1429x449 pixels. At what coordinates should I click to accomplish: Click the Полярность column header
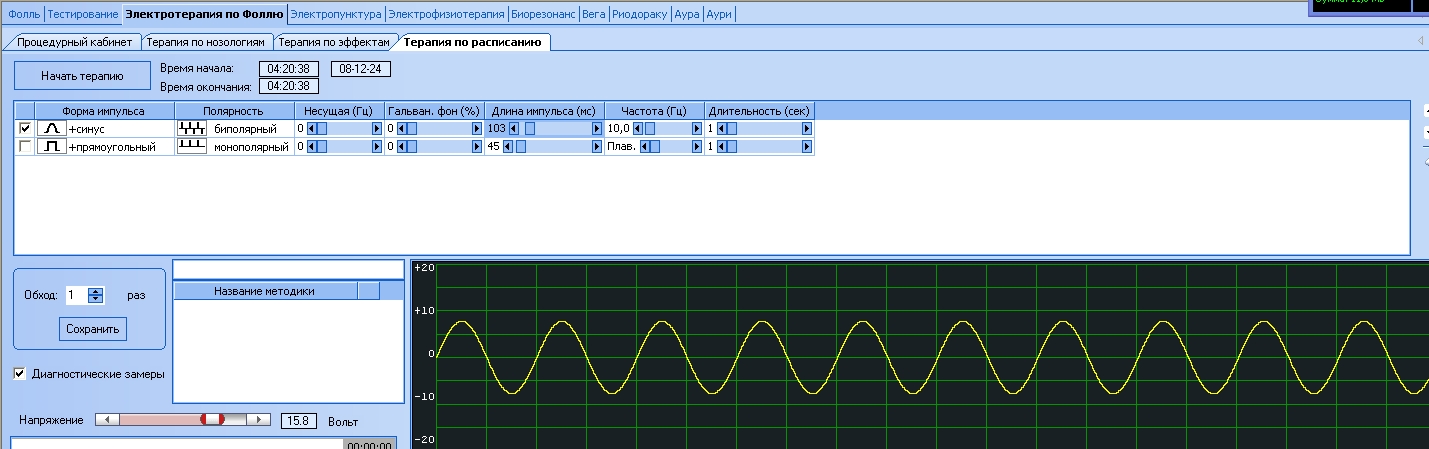[234, 110]
